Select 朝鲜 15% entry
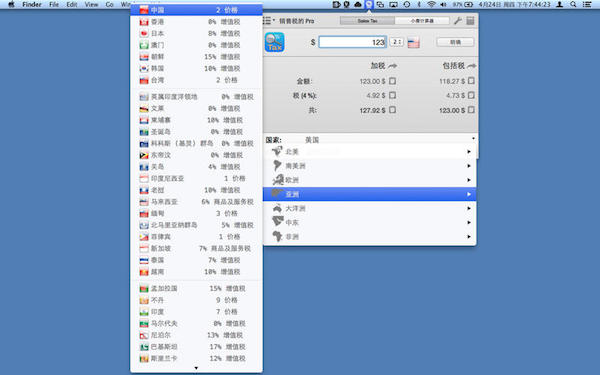This screenshot has height=375, width=600. pos(196,57)
